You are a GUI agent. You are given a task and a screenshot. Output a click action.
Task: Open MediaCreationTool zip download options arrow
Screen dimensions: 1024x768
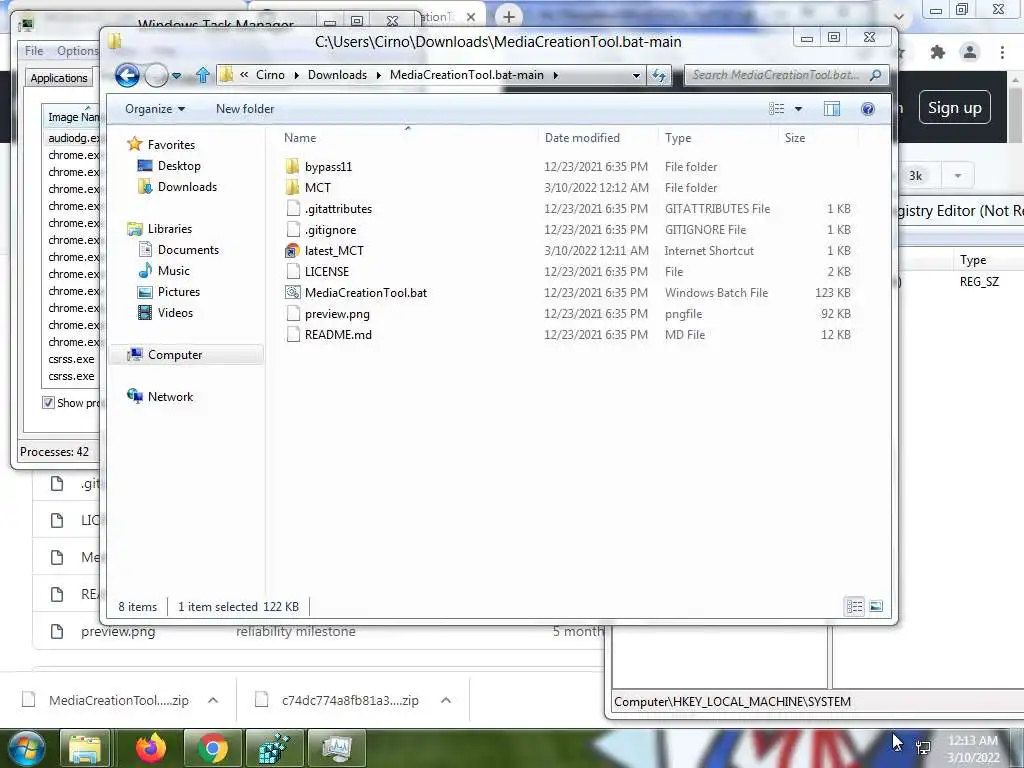[x=213, y=700]
